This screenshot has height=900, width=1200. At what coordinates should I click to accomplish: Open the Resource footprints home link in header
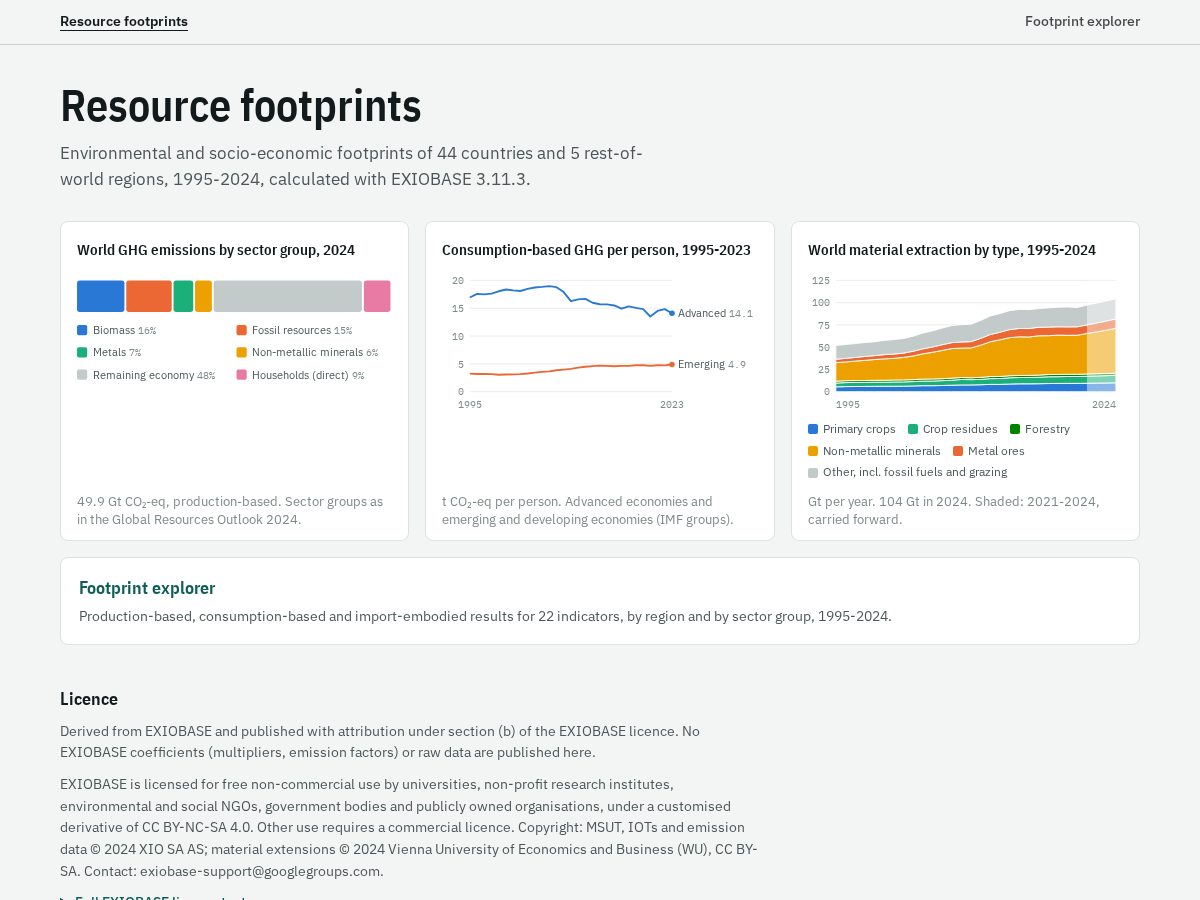pos(124,21)
